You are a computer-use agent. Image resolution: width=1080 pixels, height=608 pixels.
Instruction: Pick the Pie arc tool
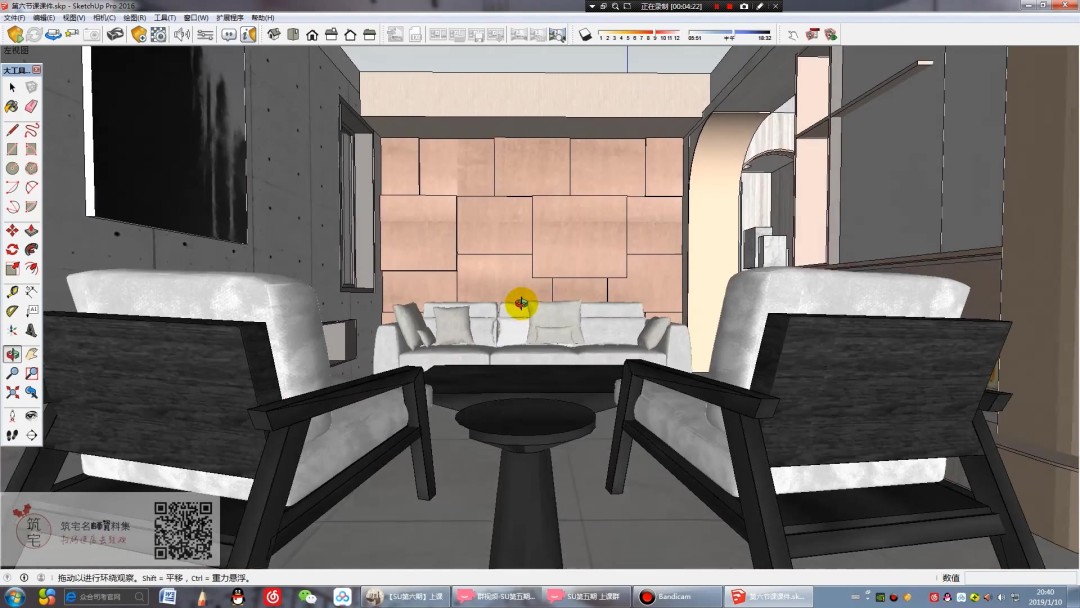[32, 207]
